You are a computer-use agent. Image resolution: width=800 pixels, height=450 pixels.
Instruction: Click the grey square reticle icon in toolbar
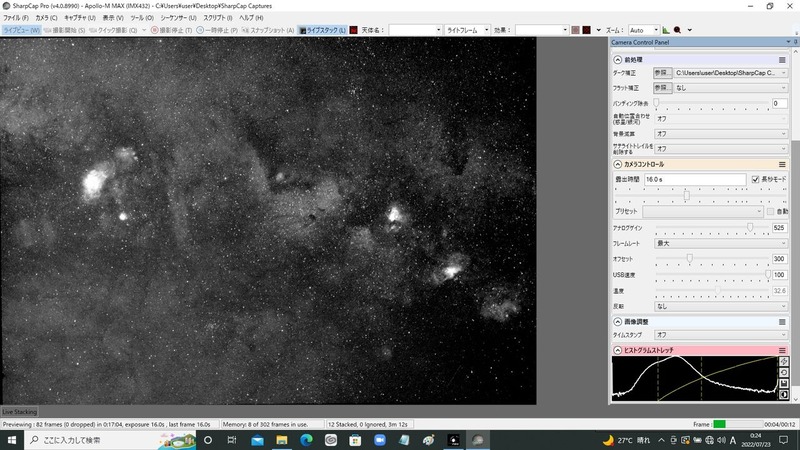coord(576,30)
